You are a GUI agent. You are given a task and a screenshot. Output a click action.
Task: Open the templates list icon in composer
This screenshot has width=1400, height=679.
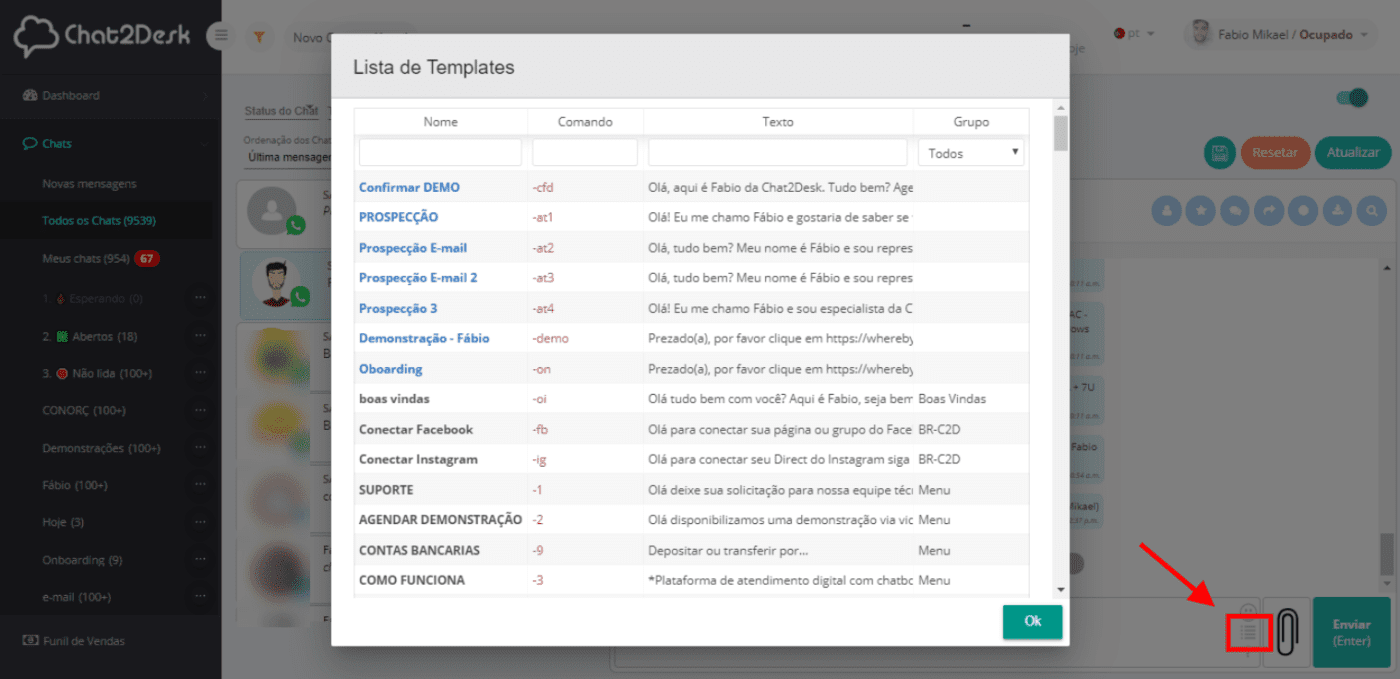[1248, 633]
